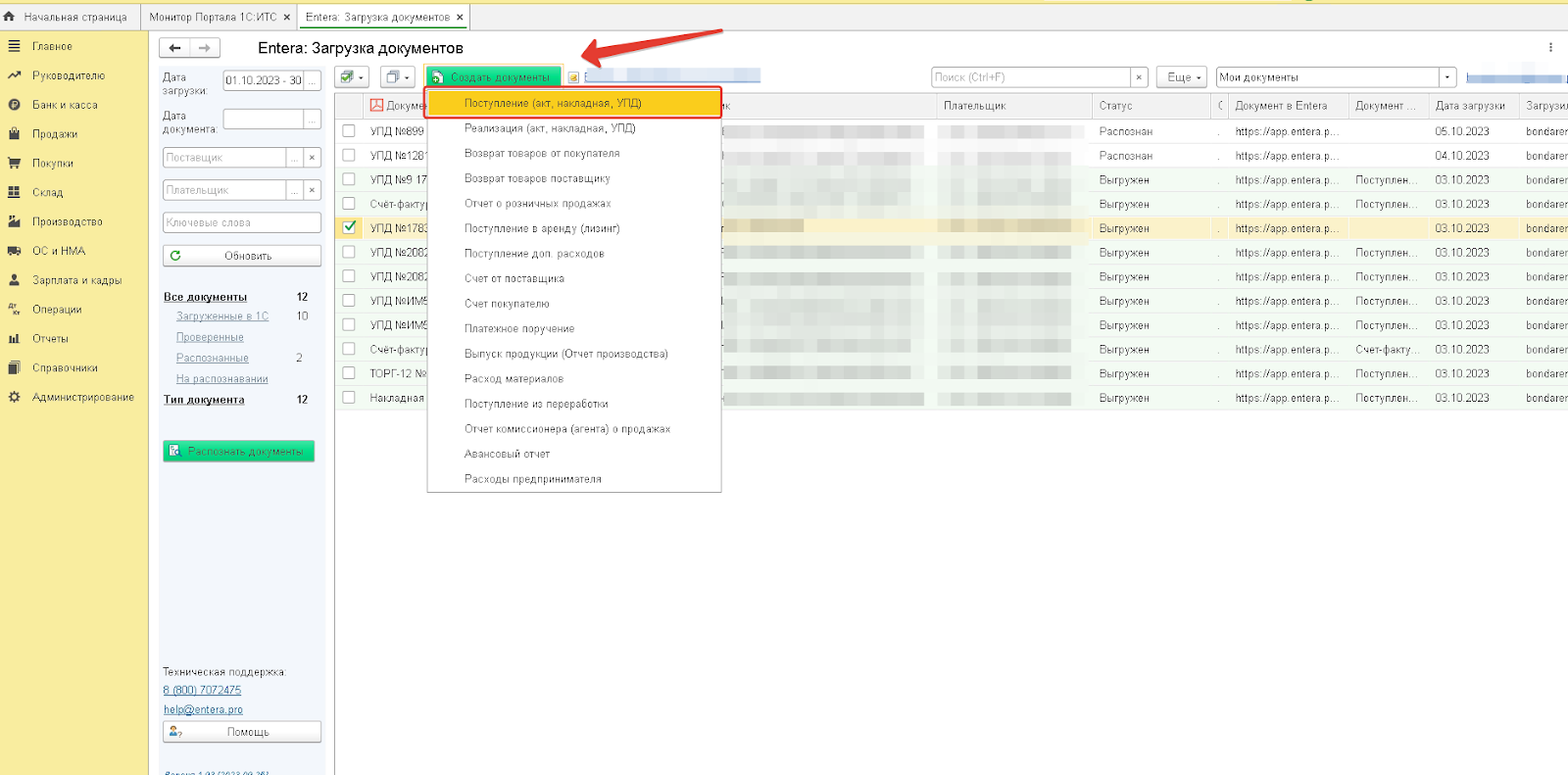The height and width of the screenshot is (775, 1568).
Task: Uncheck the УПД №178 row checkbox
Action: [x=349, y=227]
